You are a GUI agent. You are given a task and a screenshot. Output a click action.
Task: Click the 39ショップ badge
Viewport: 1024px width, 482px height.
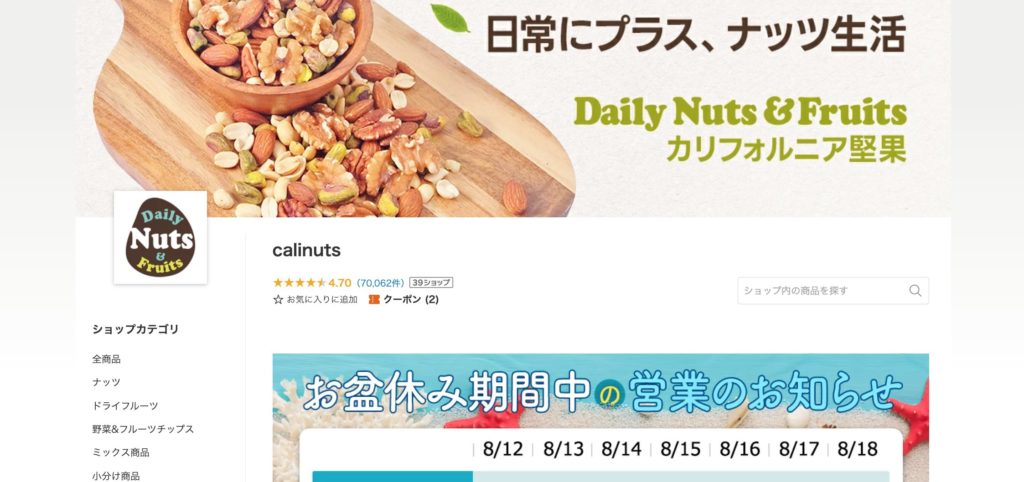pos(431,283)
